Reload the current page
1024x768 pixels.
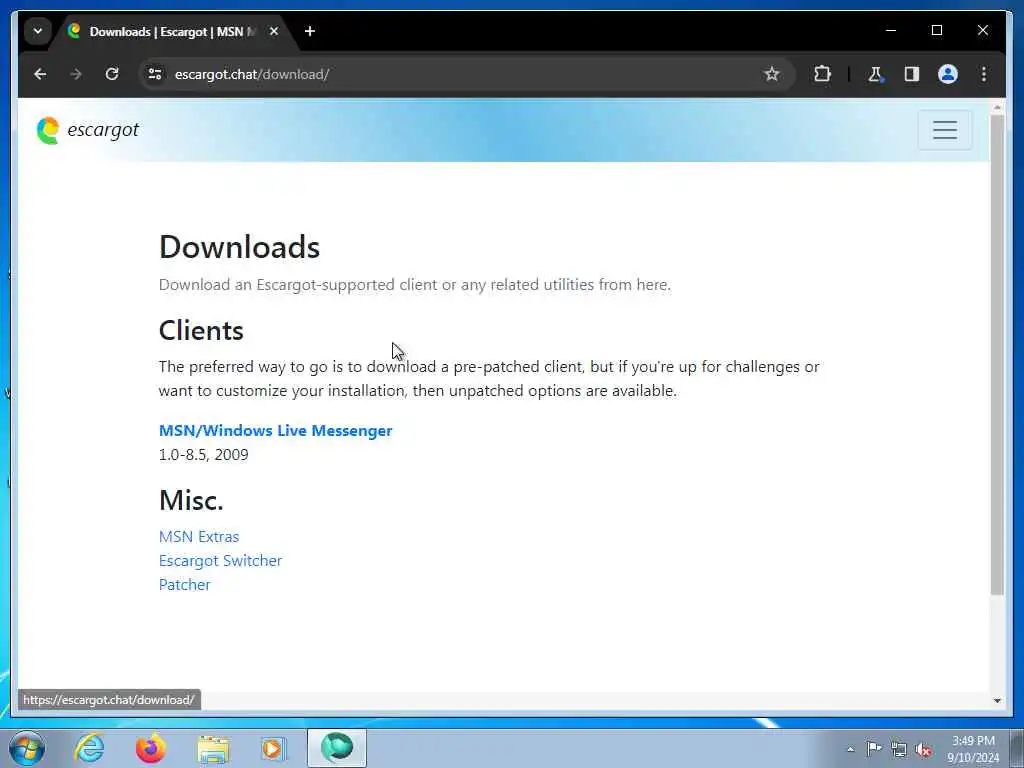click(x=112, y=74)
